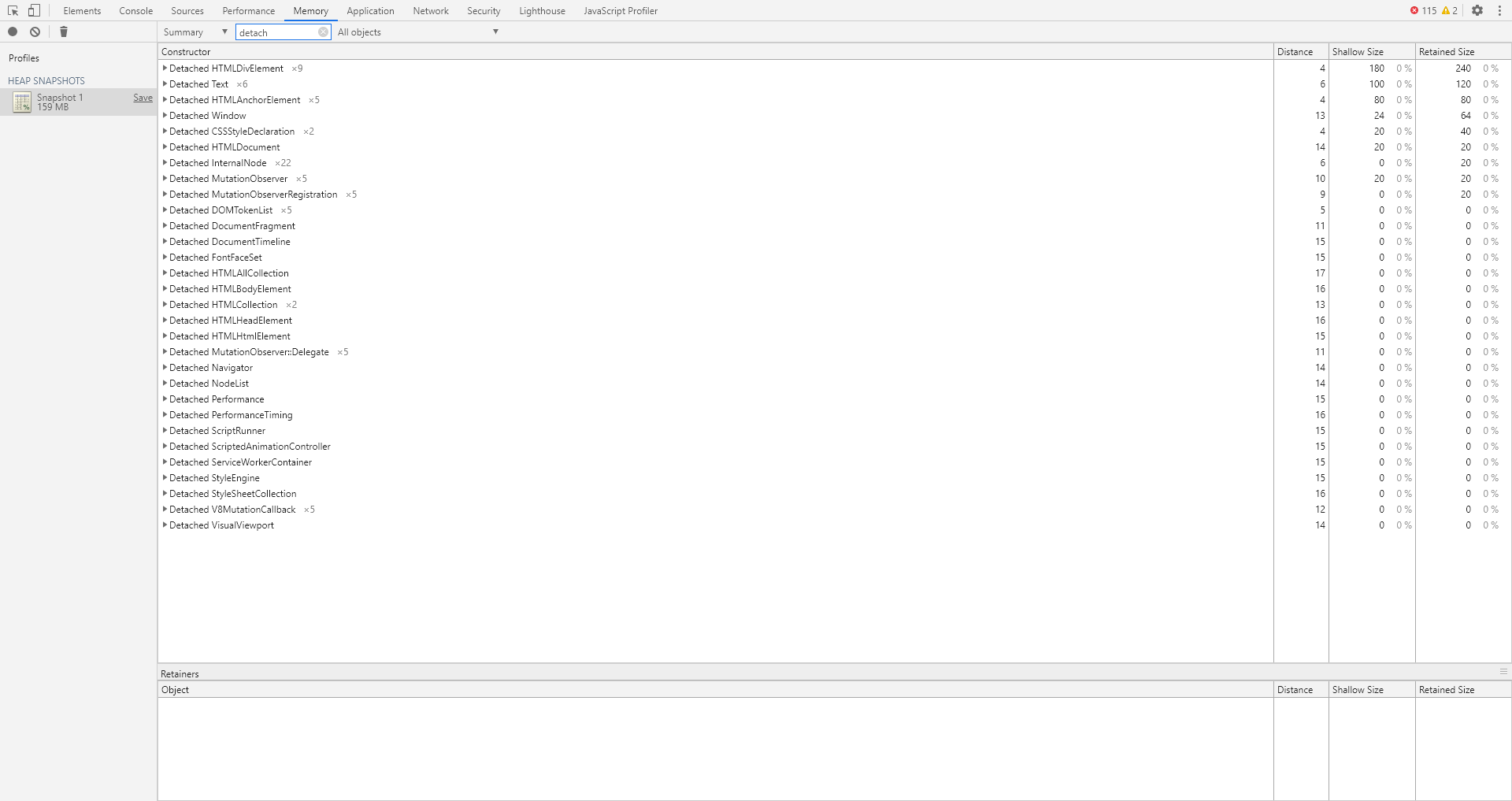Expand the Detached HTMLAnchorElement row
The image size is (1512, 801).
pyautogui.click(x=165, y=100)
